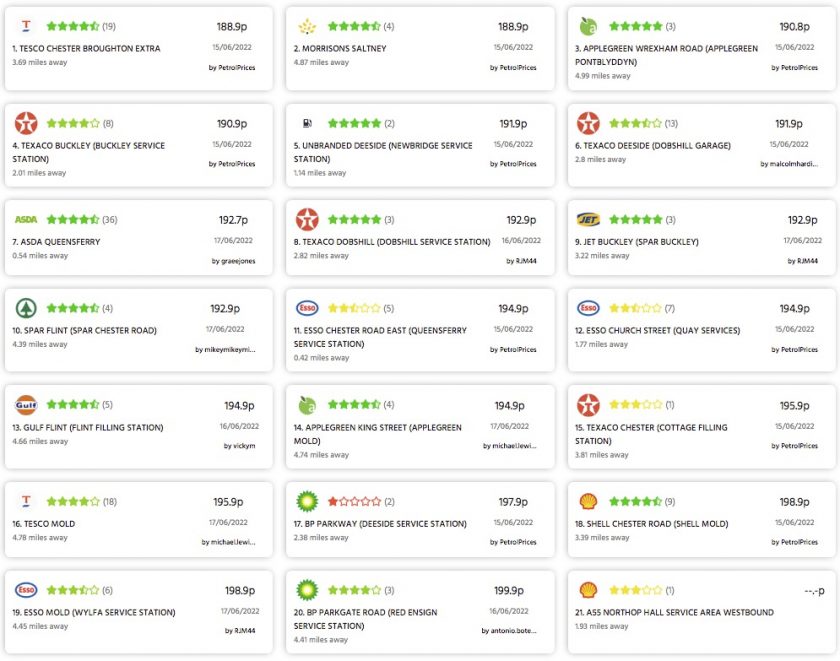Click the Texaco star logo on Buckley card
The width and height of the screenshot is (840, 661).
pos(26,123)
